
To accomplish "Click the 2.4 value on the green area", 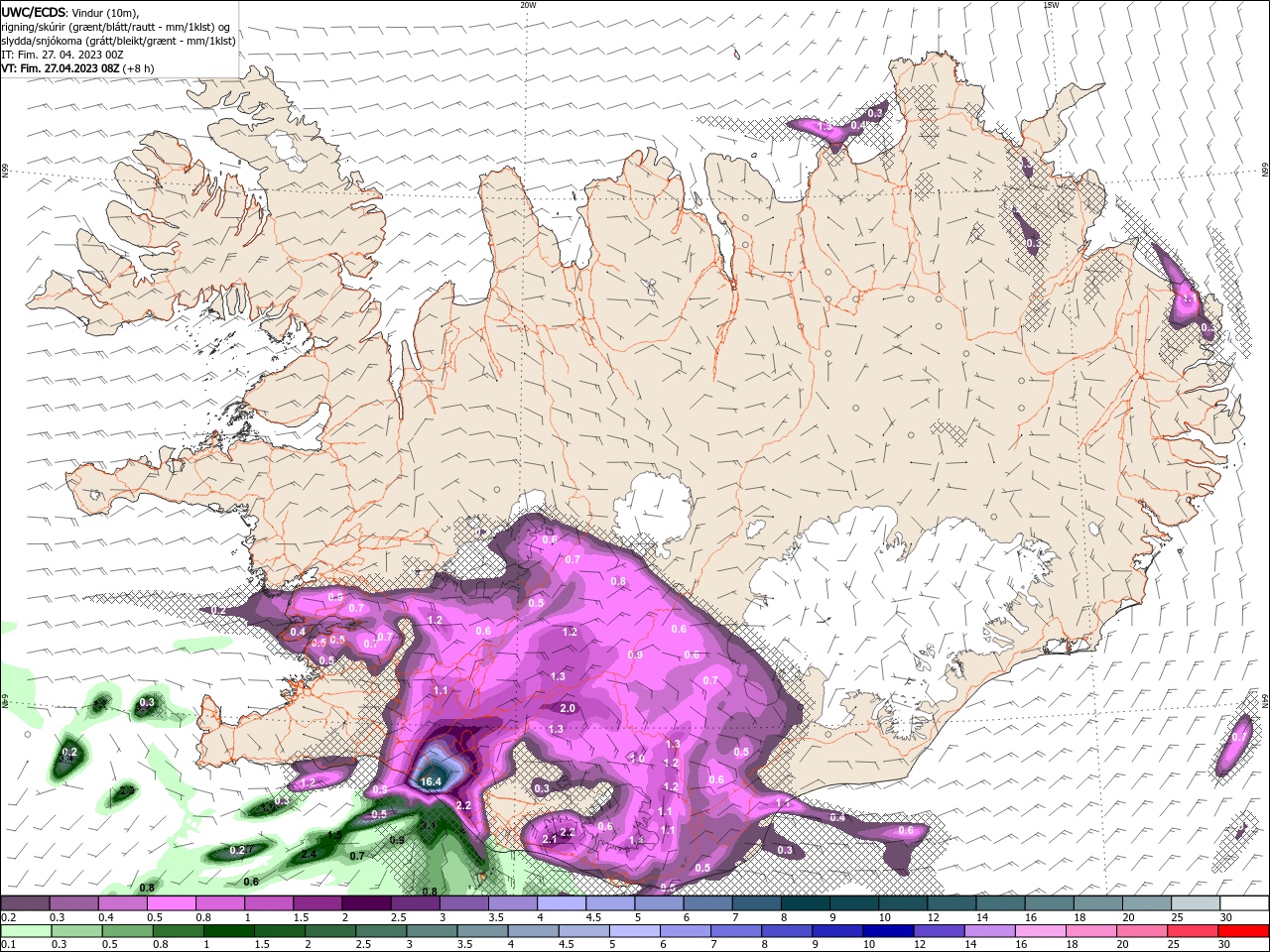I will (309, 854).
